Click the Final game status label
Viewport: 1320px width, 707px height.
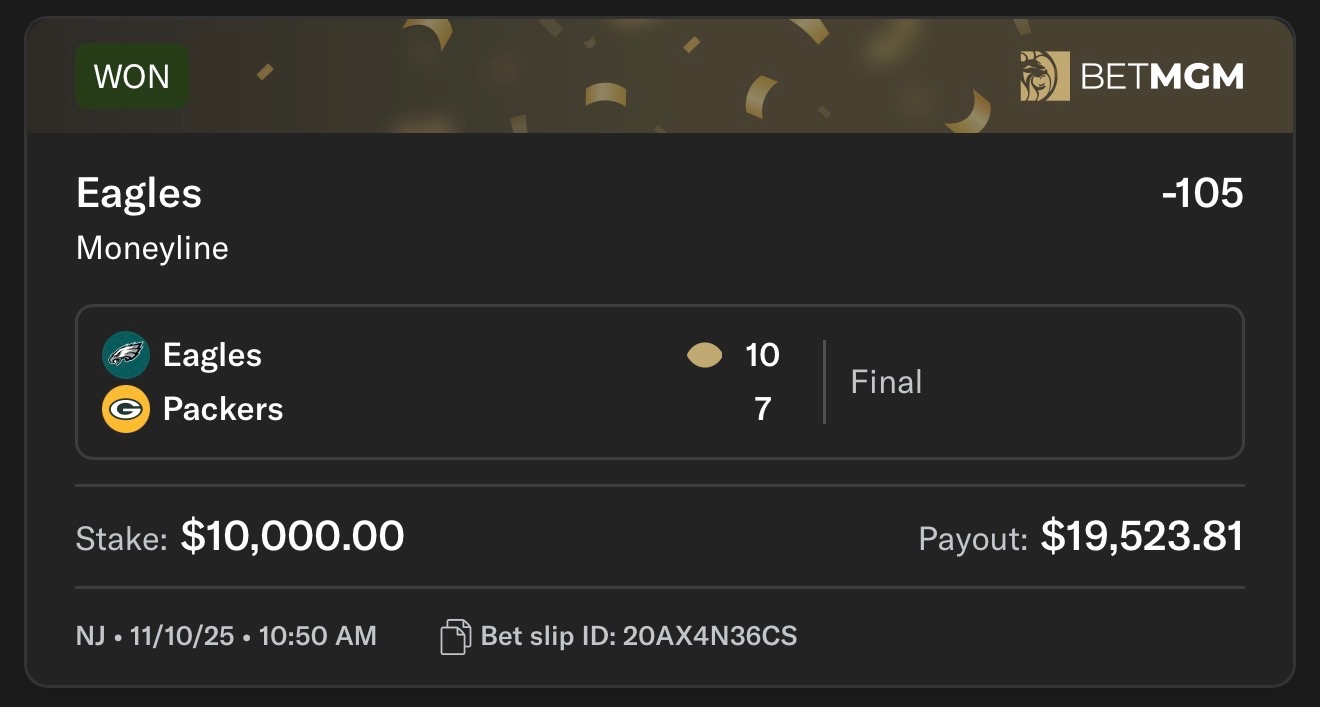coord(886,382)
